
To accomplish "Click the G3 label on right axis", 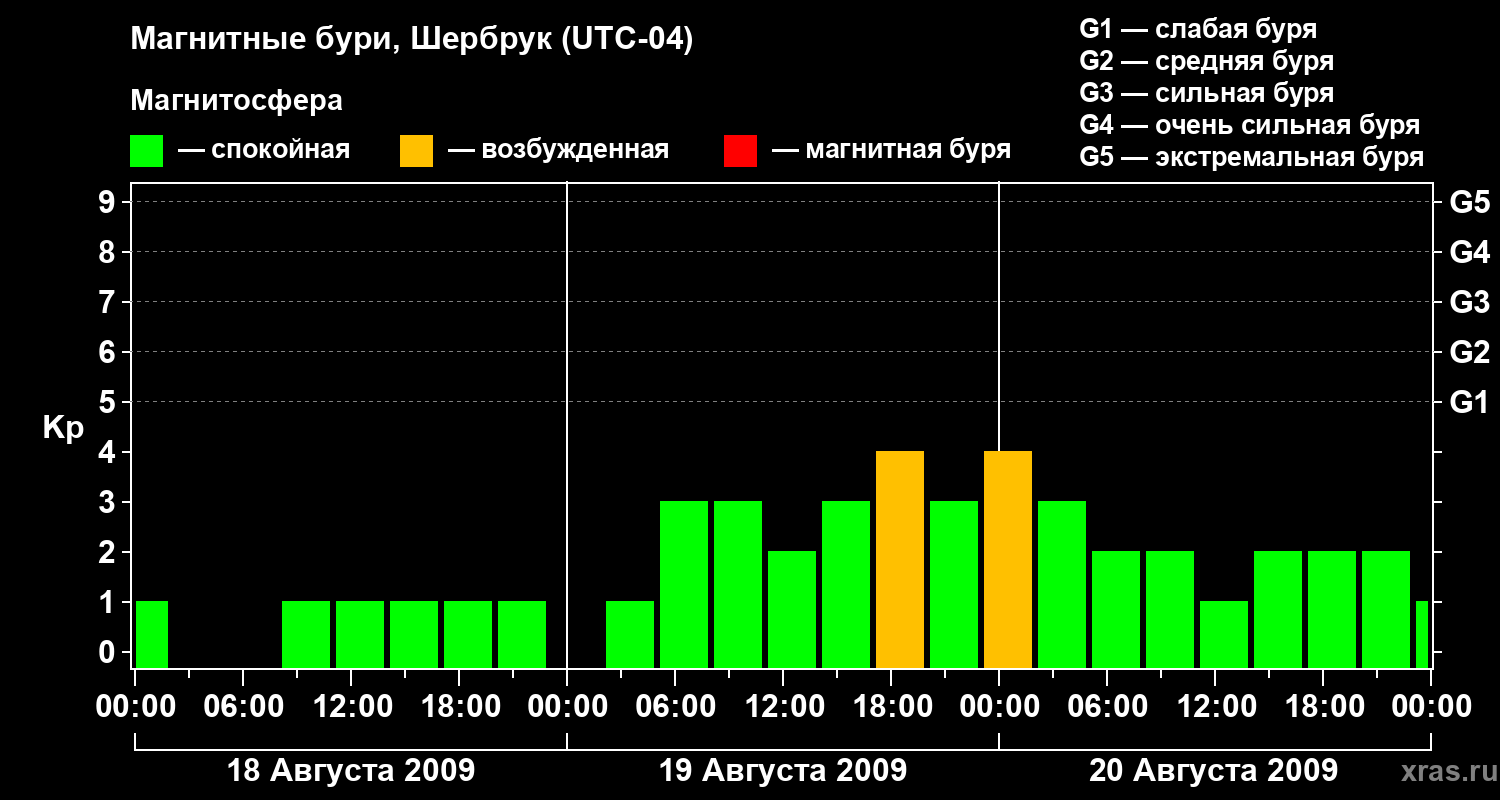I will point(1469,302).
